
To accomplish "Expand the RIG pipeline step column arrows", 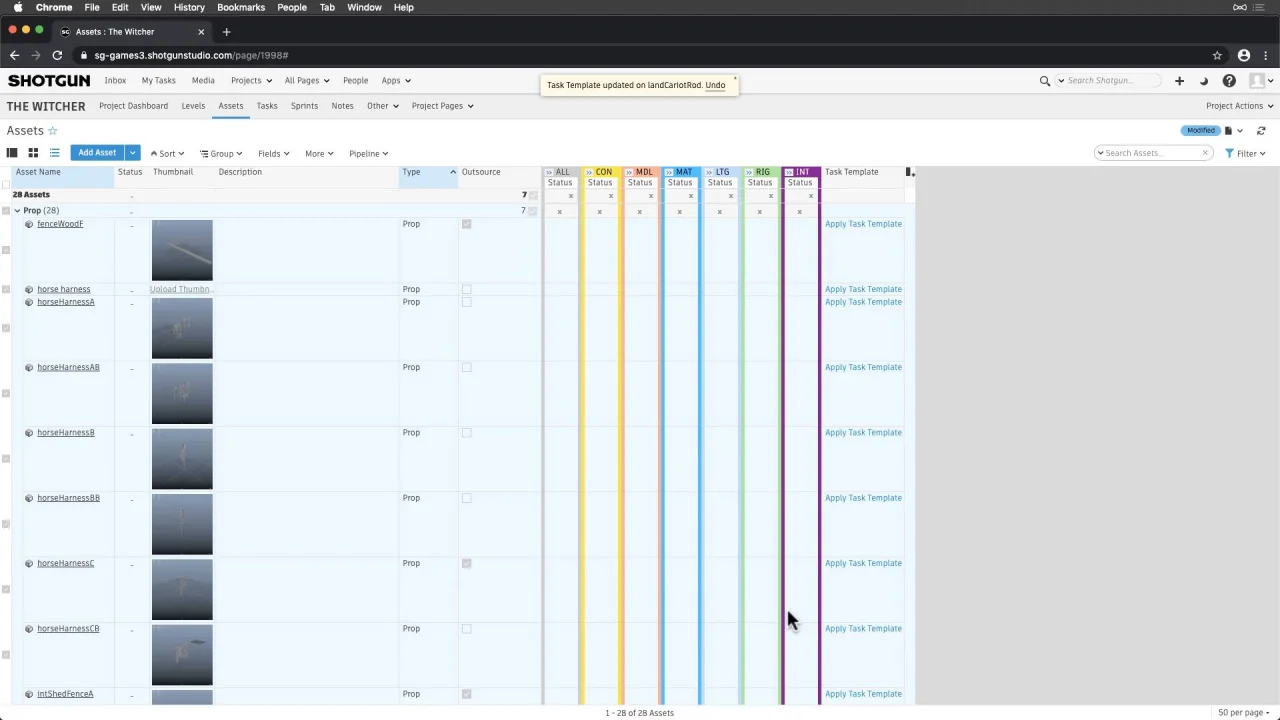I will pyautogui.click(x=749, y=172).
